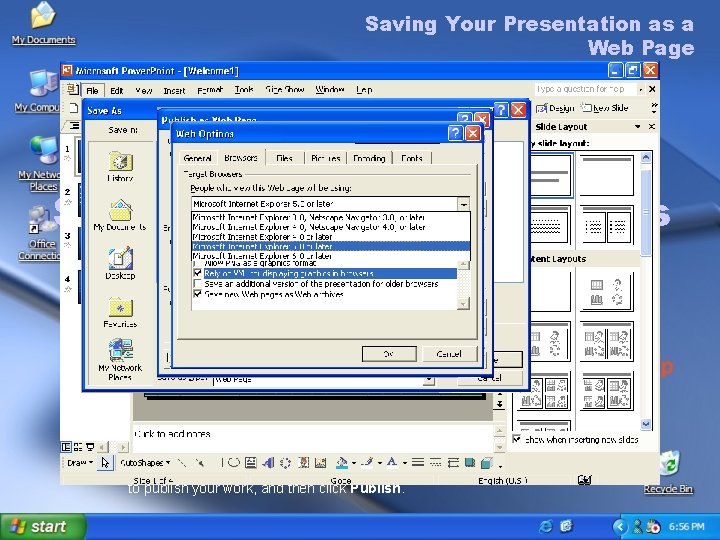Select the Line drawing tool
The image size is (720, 540).
(182, 462)
